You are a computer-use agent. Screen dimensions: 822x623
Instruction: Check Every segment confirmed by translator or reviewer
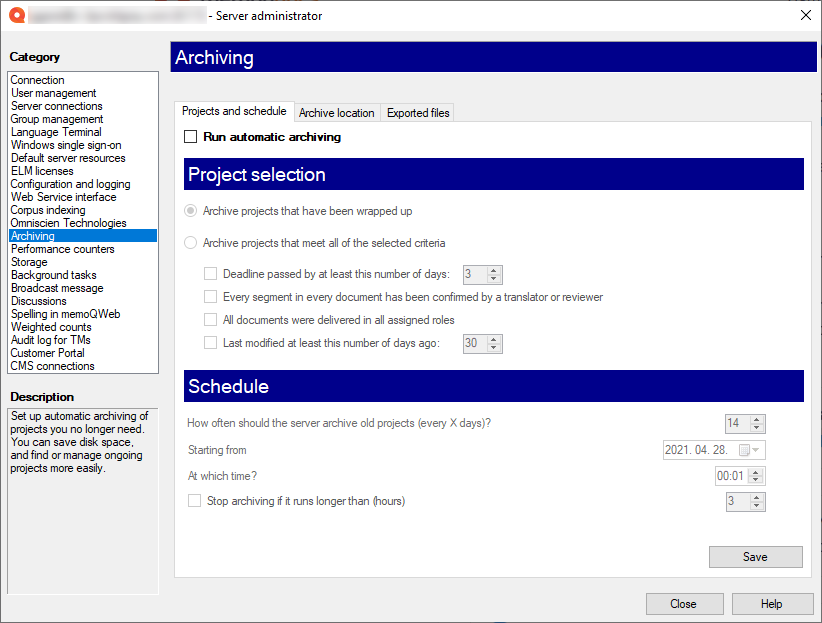(x=210, y=296)
